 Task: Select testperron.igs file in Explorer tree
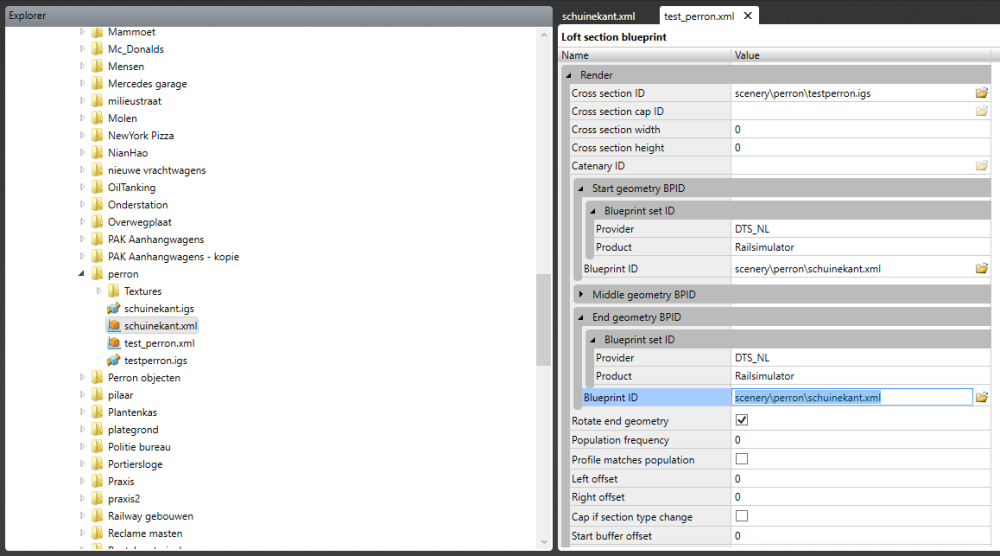tap(154, 360)
